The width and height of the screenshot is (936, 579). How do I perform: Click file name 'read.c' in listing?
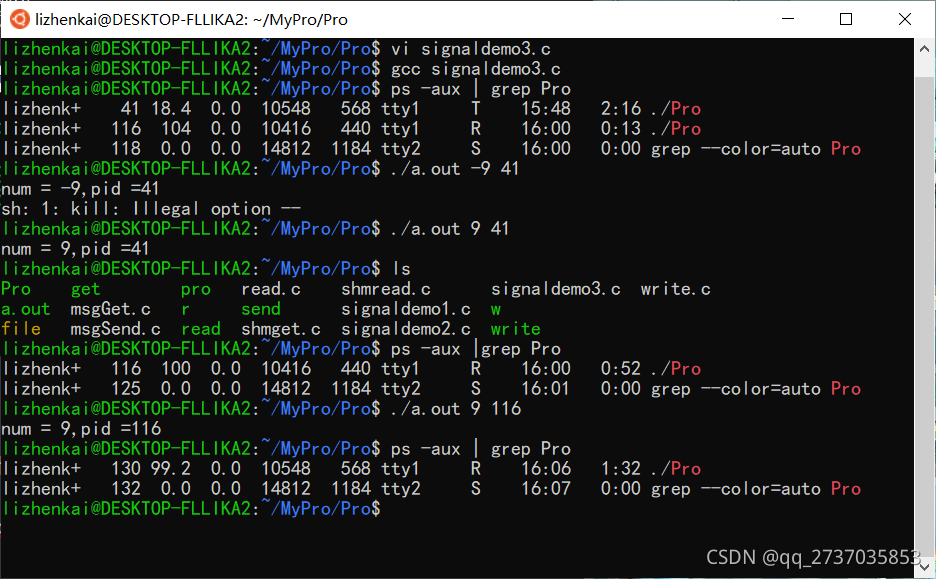coord(271,289)
